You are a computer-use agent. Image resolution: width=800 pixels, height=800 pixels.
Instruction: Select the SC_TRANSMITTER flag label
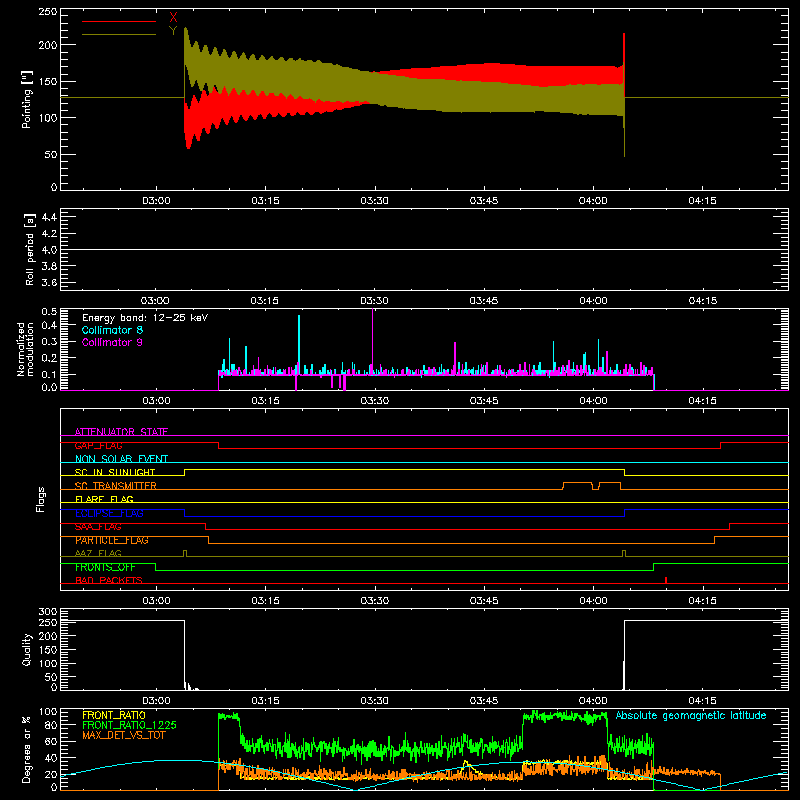[116, 486]
